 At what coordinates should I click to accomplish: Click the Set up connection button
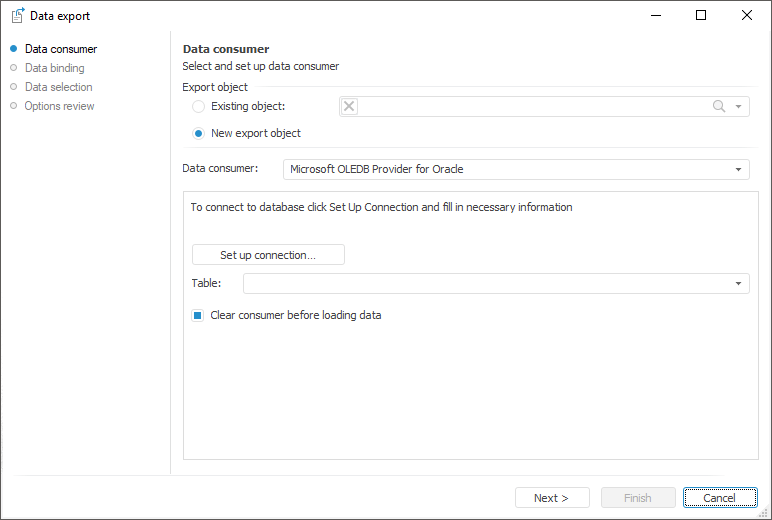(268, 255)
